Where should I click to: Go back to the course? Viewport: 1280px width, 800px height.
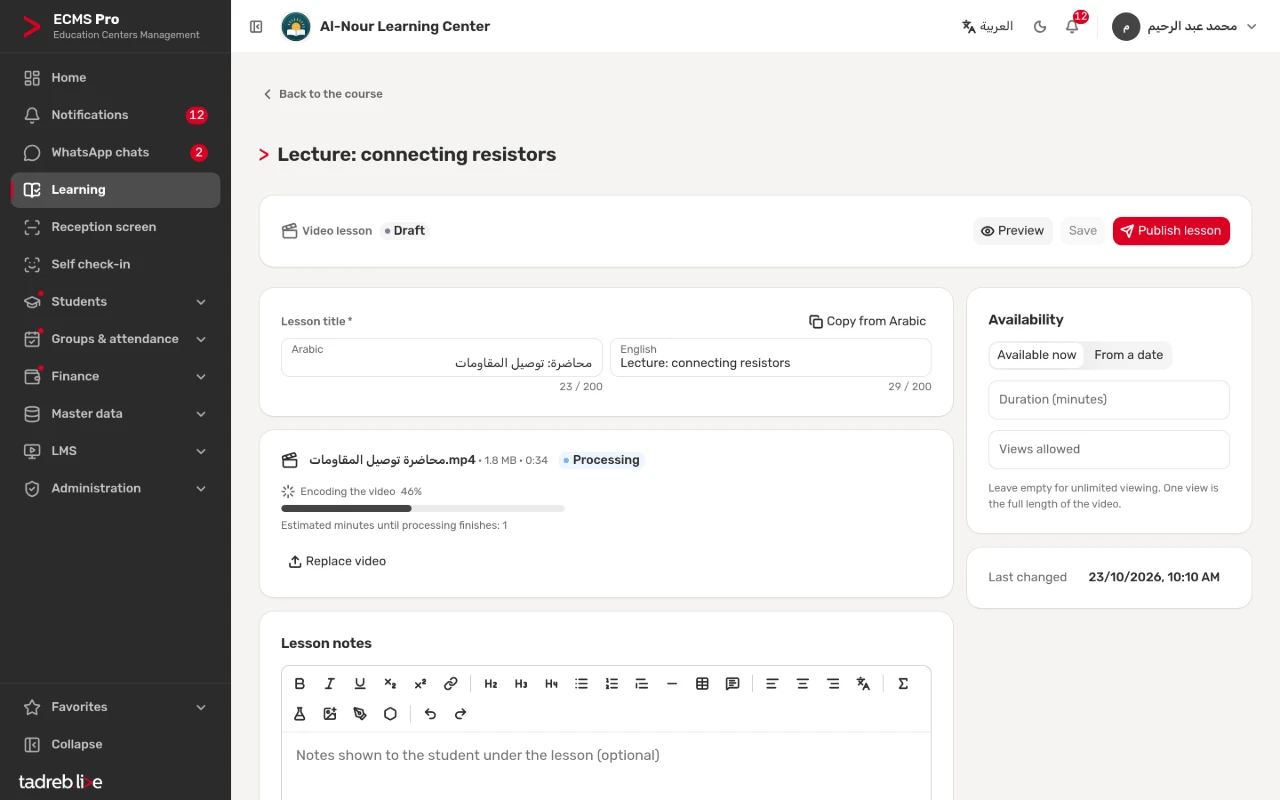pyautogui.click(x=322, y=94)
